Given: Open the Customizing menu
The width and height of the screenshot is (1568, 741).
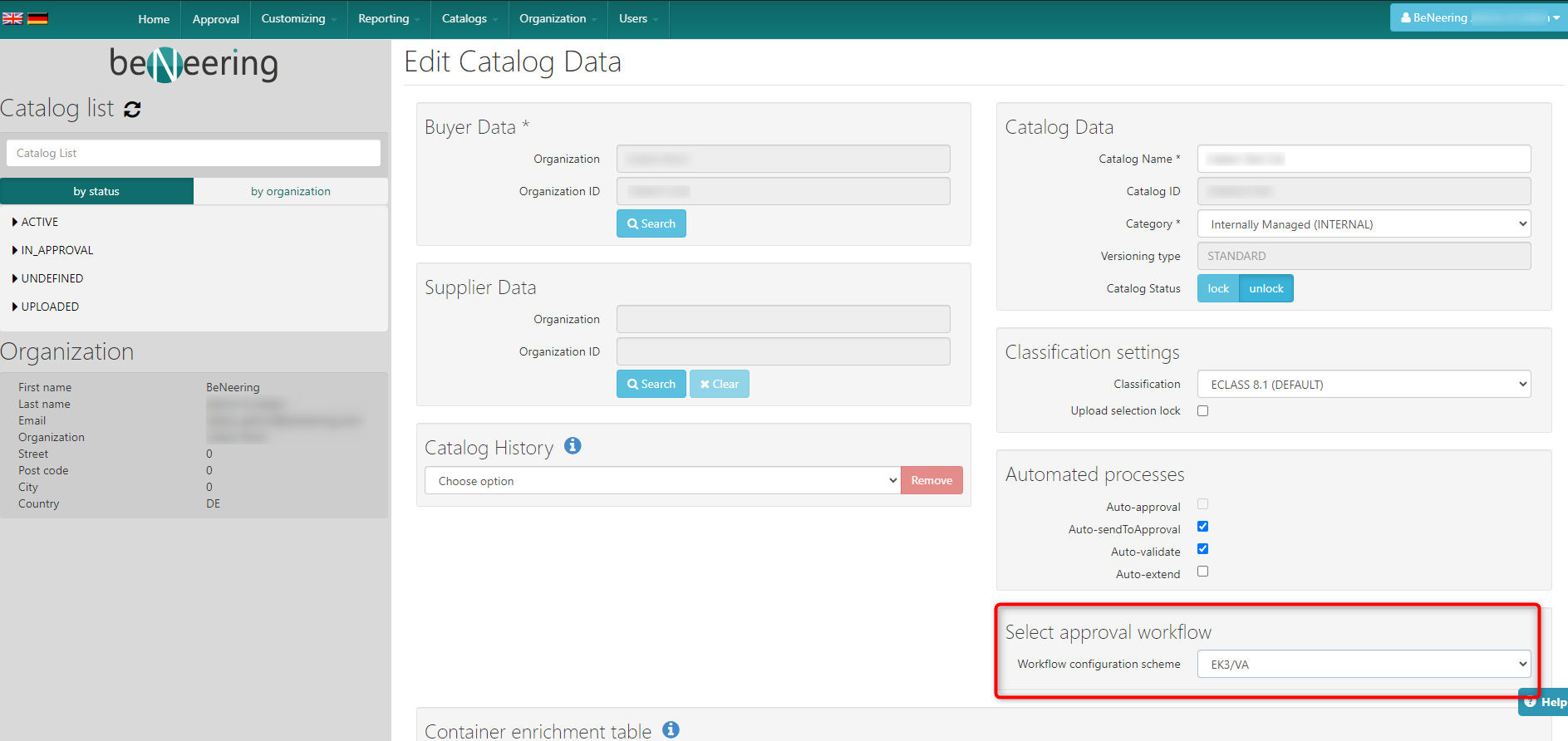Looking at the screenshot, I should (x=298, y=18).
